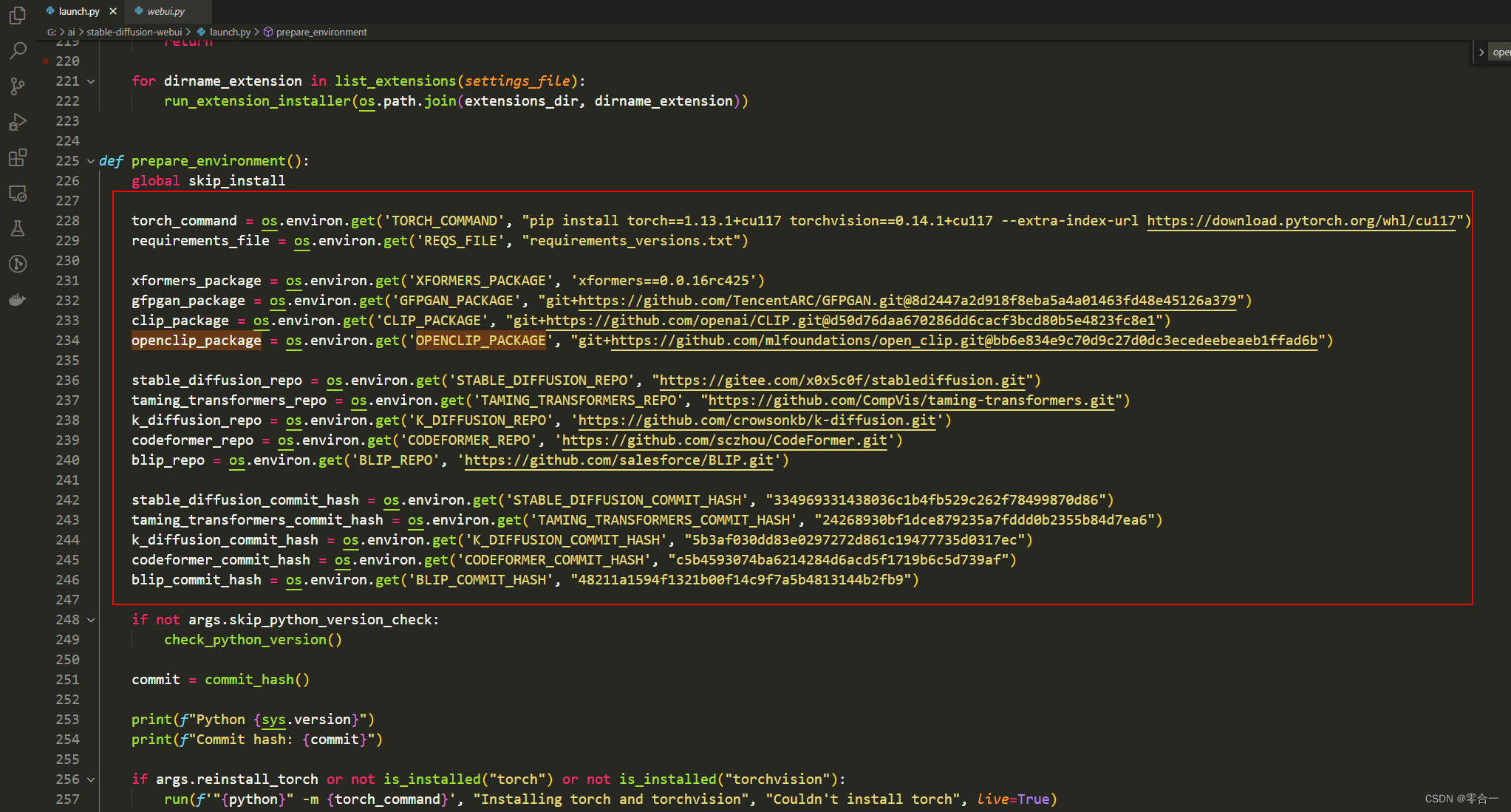Fold the if block at line 256

pyautogui.click(x=91, y=779)
